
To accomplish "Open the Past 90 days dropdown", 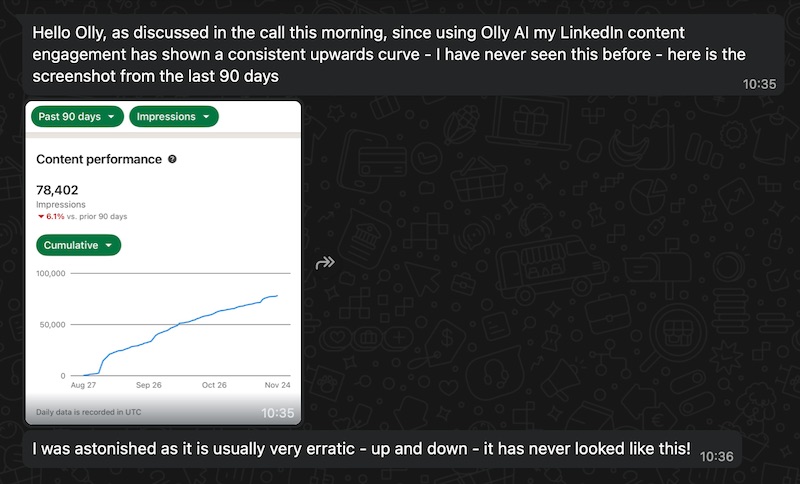I will coord(78,116).
